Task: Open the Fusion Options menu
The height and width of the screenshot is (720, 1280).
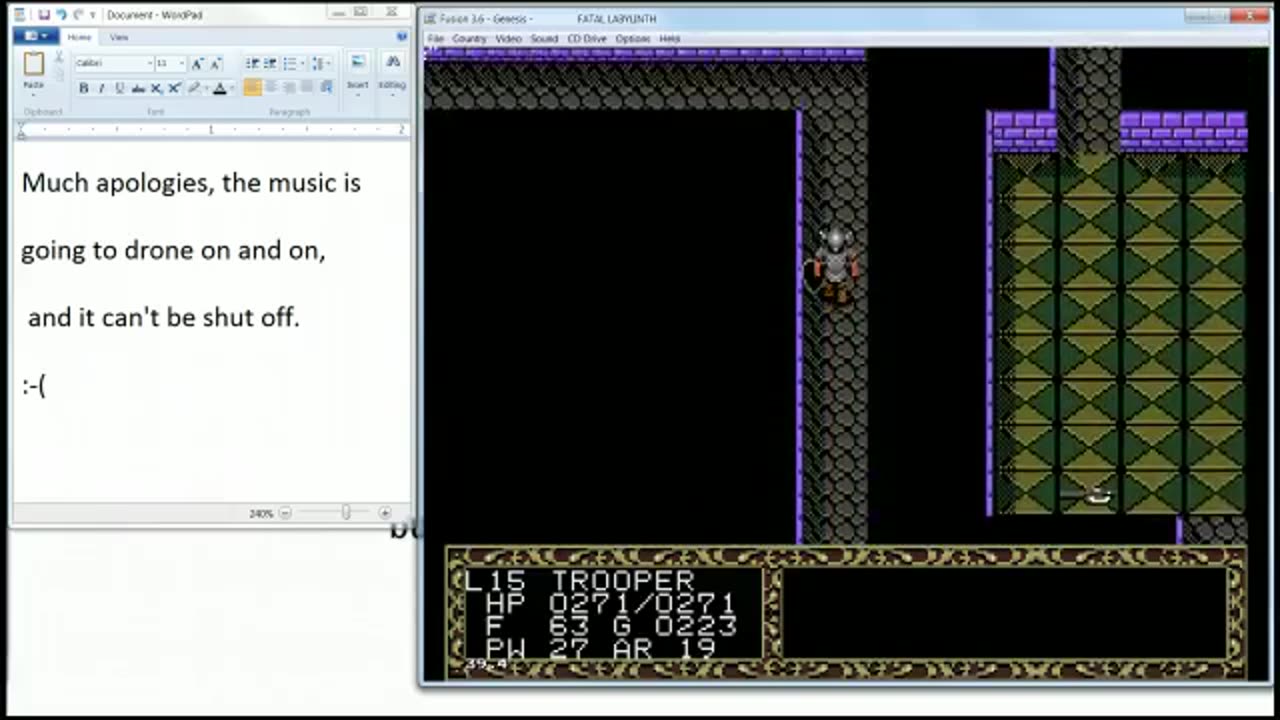Action: click(x=633, y=39)
